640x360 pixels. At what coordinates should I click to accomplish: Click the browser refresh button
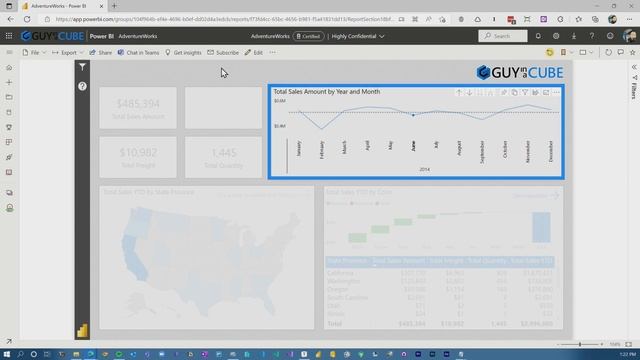(x=27, y=19)
